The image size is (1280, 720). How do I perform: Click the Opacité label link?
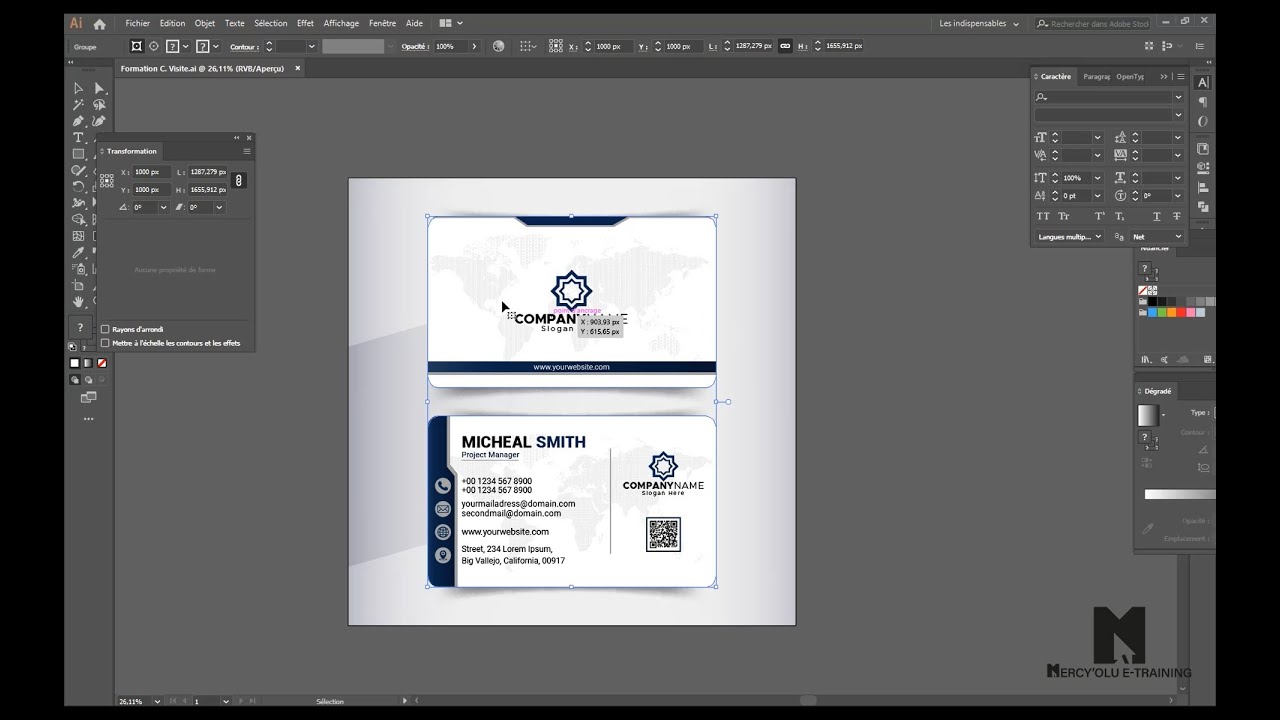click(414, 46)
